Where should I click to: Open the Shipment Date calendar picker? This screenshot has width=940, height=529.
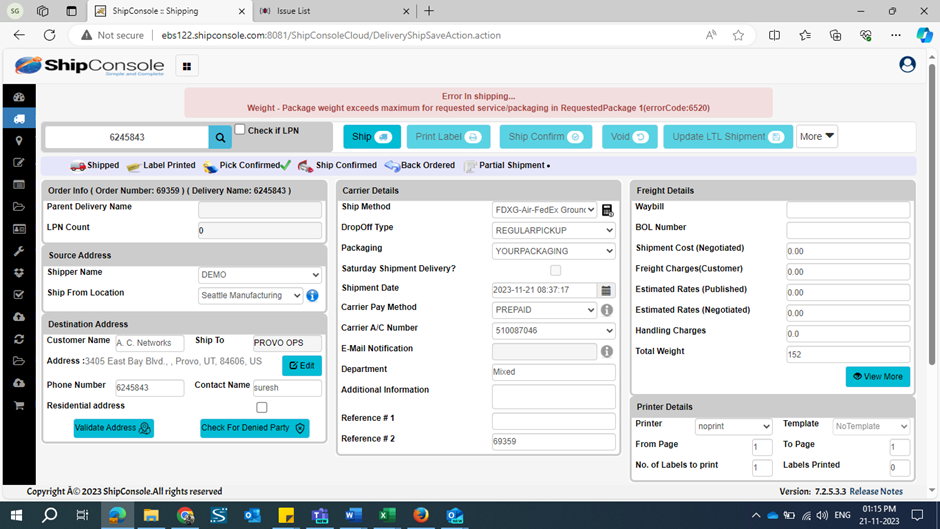606,290
